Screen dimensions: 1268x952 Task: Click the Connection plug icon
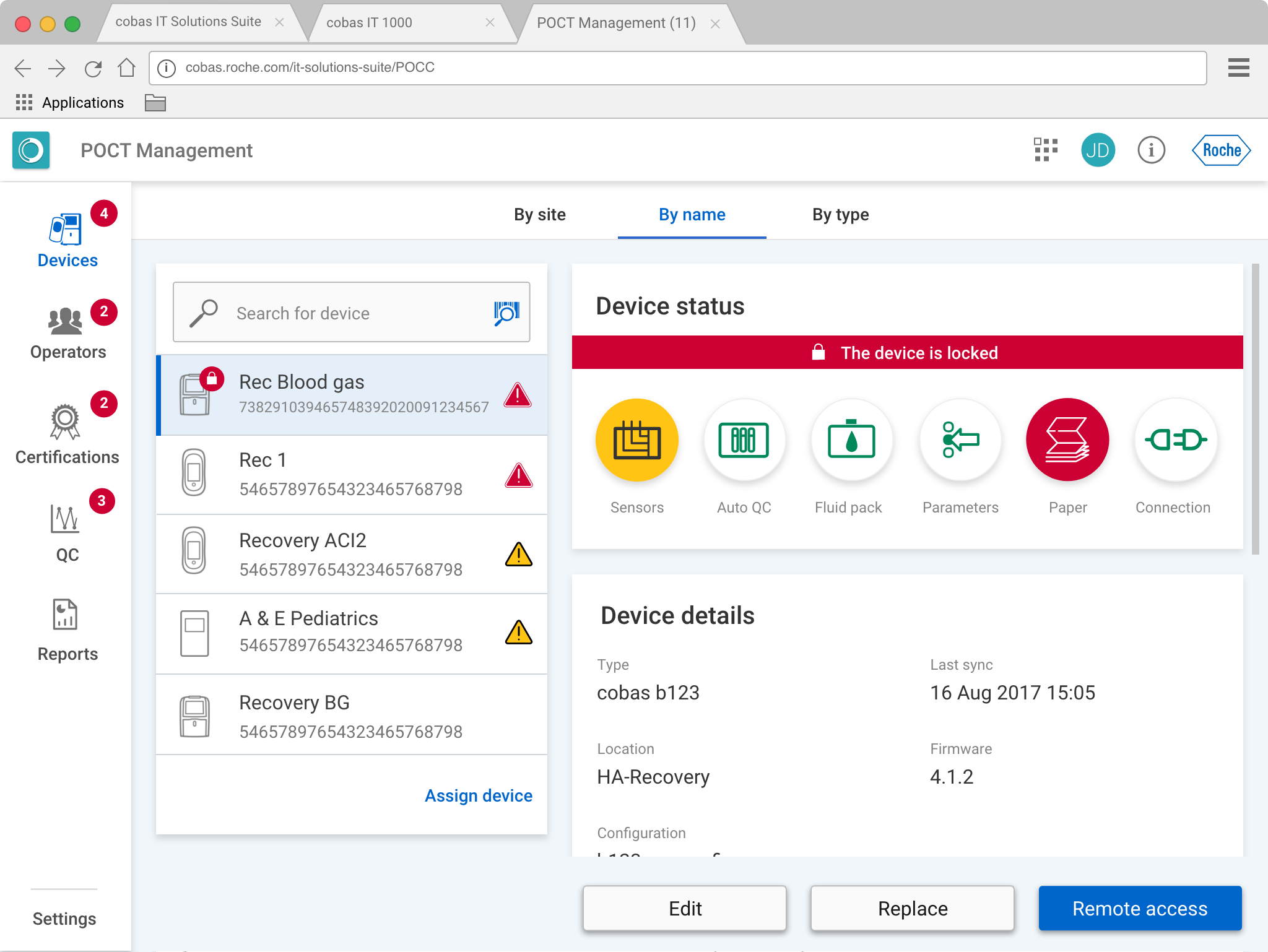(1175, 440)
